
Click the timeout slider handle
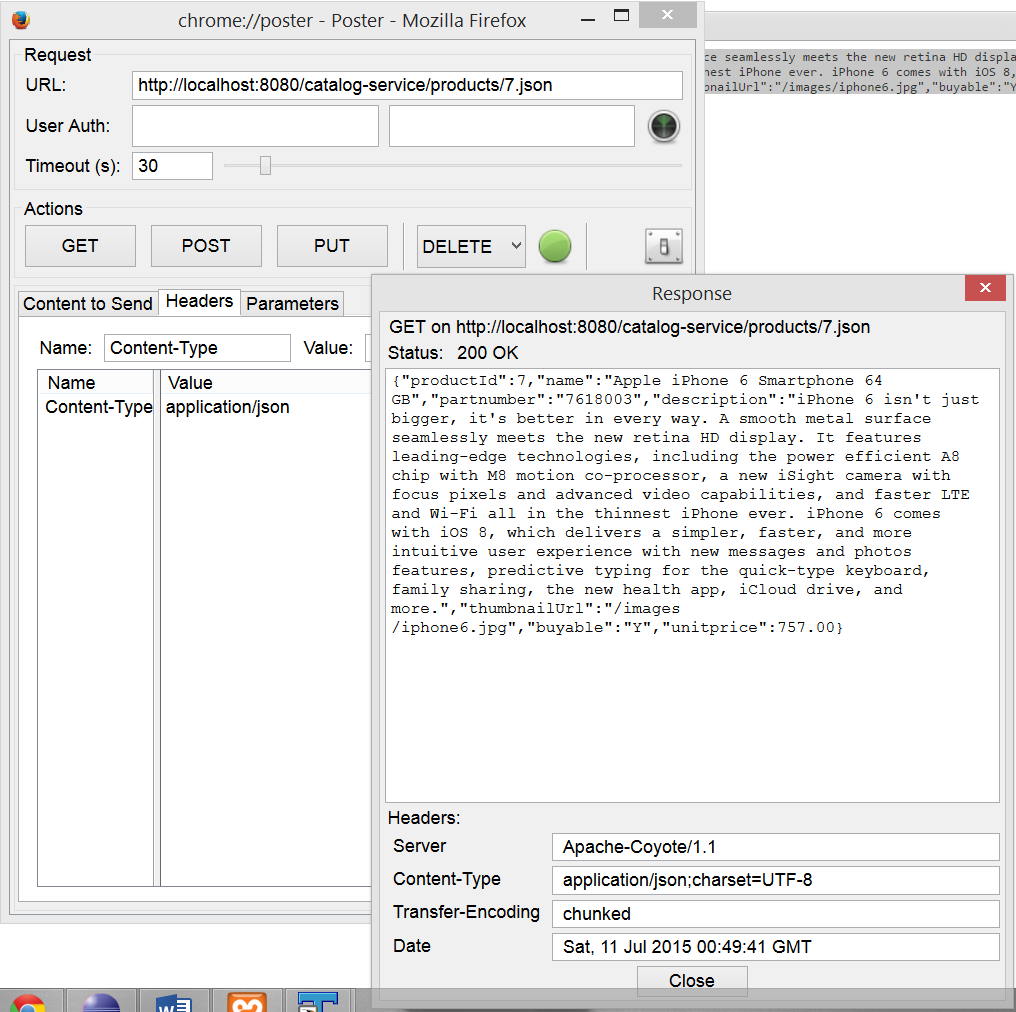[x=265, y=166]
